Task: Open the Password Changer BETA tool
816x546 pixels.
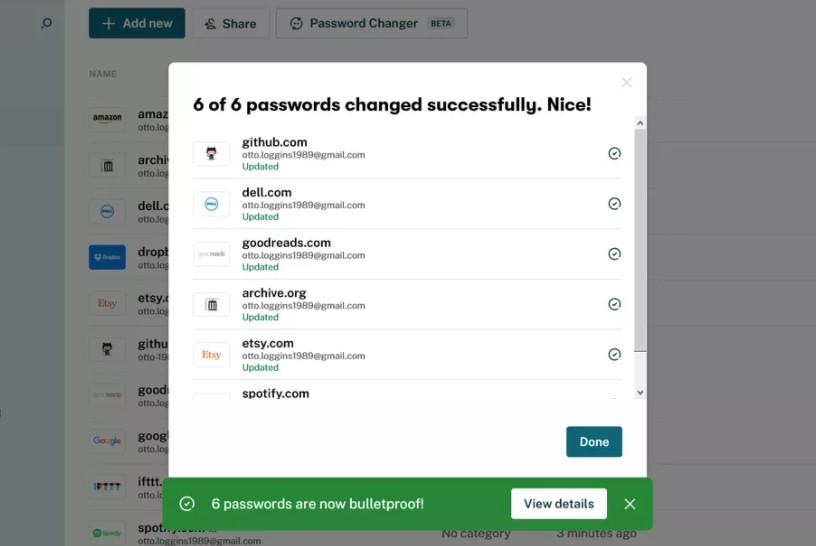Action: [x=372, y=23]
